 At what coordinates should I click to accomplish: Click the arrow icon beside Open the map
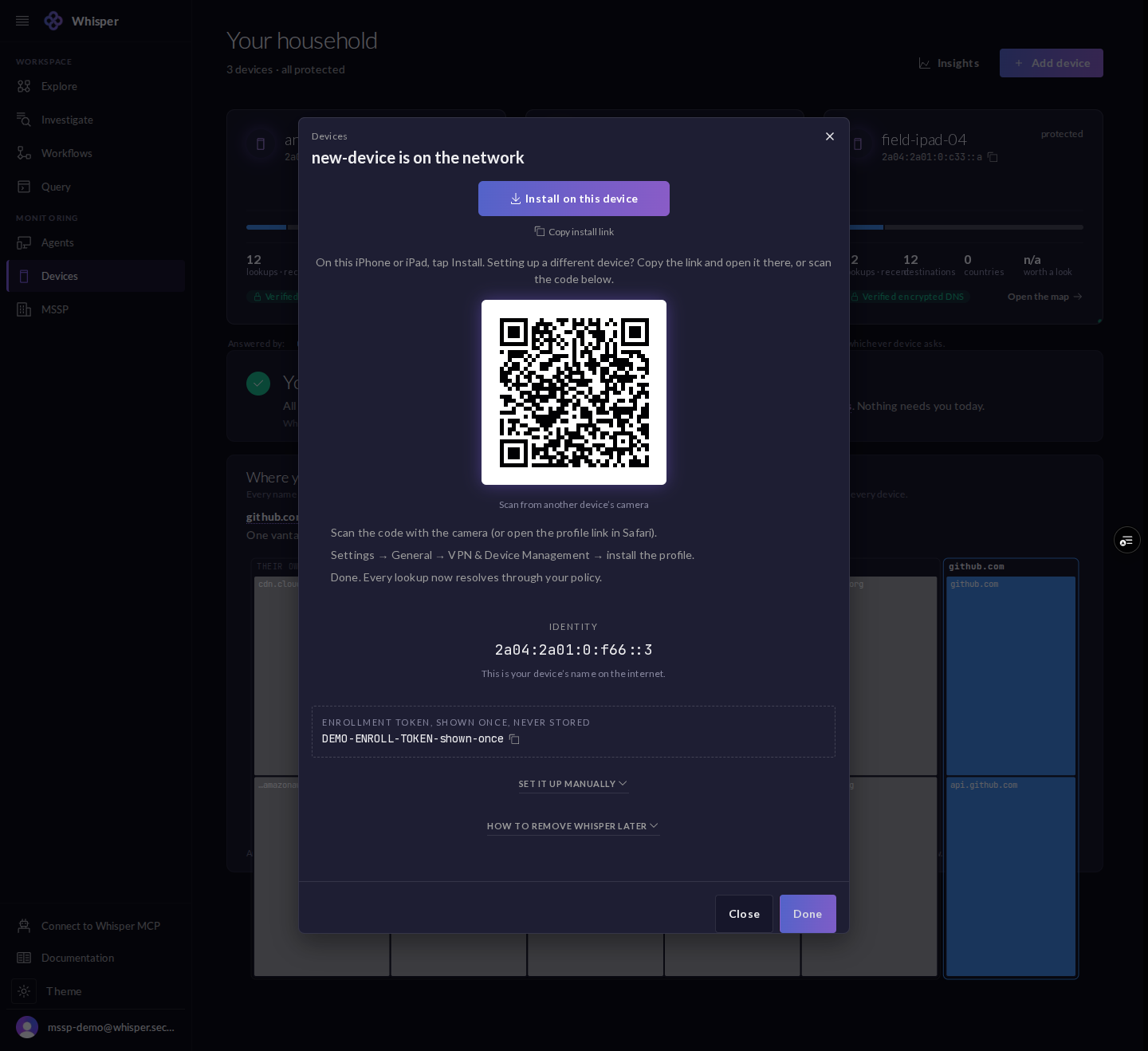click(x=1078, y=297)
